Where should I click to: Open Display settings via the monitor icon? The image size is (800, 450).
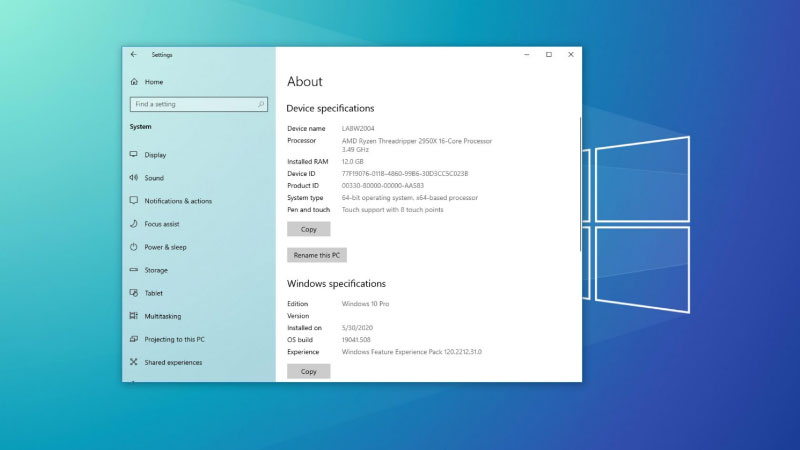pos(134,155)
